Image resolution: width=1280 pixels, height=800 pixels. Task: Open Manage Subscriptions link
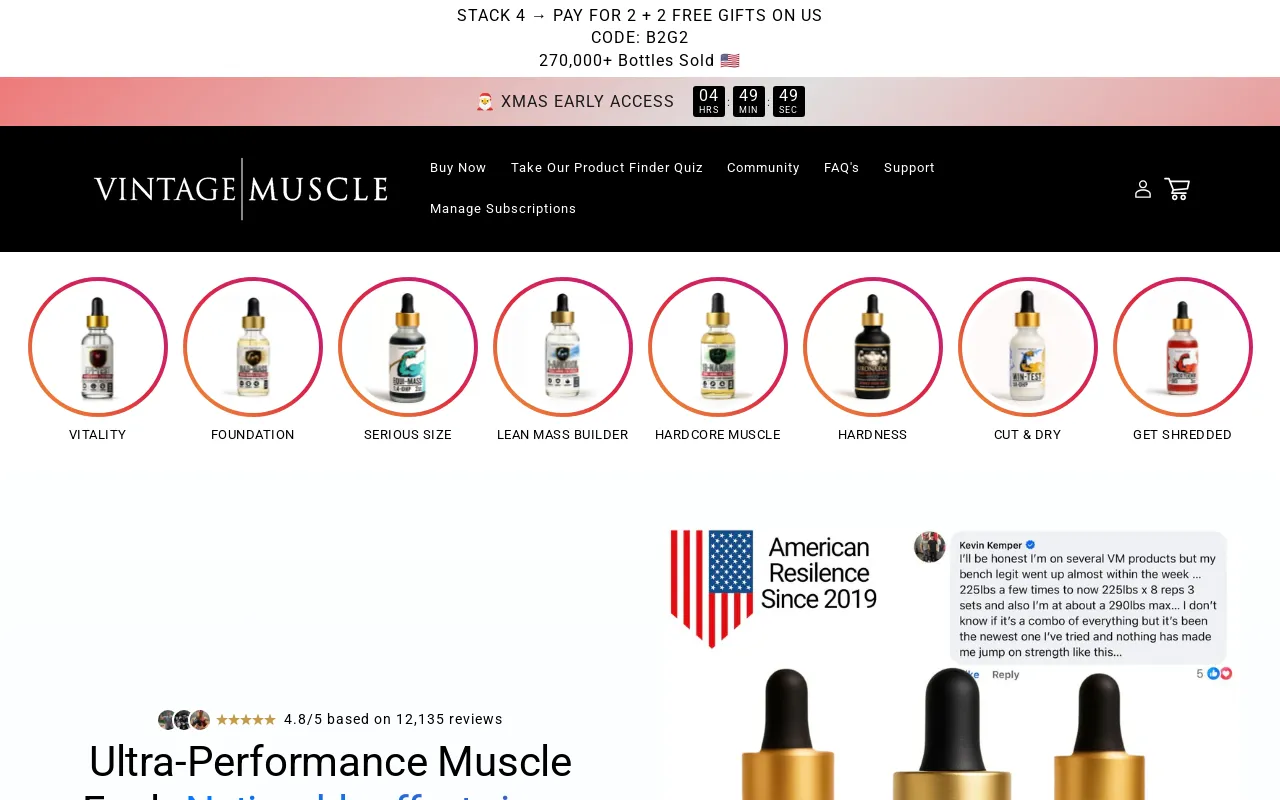point(503,209)
